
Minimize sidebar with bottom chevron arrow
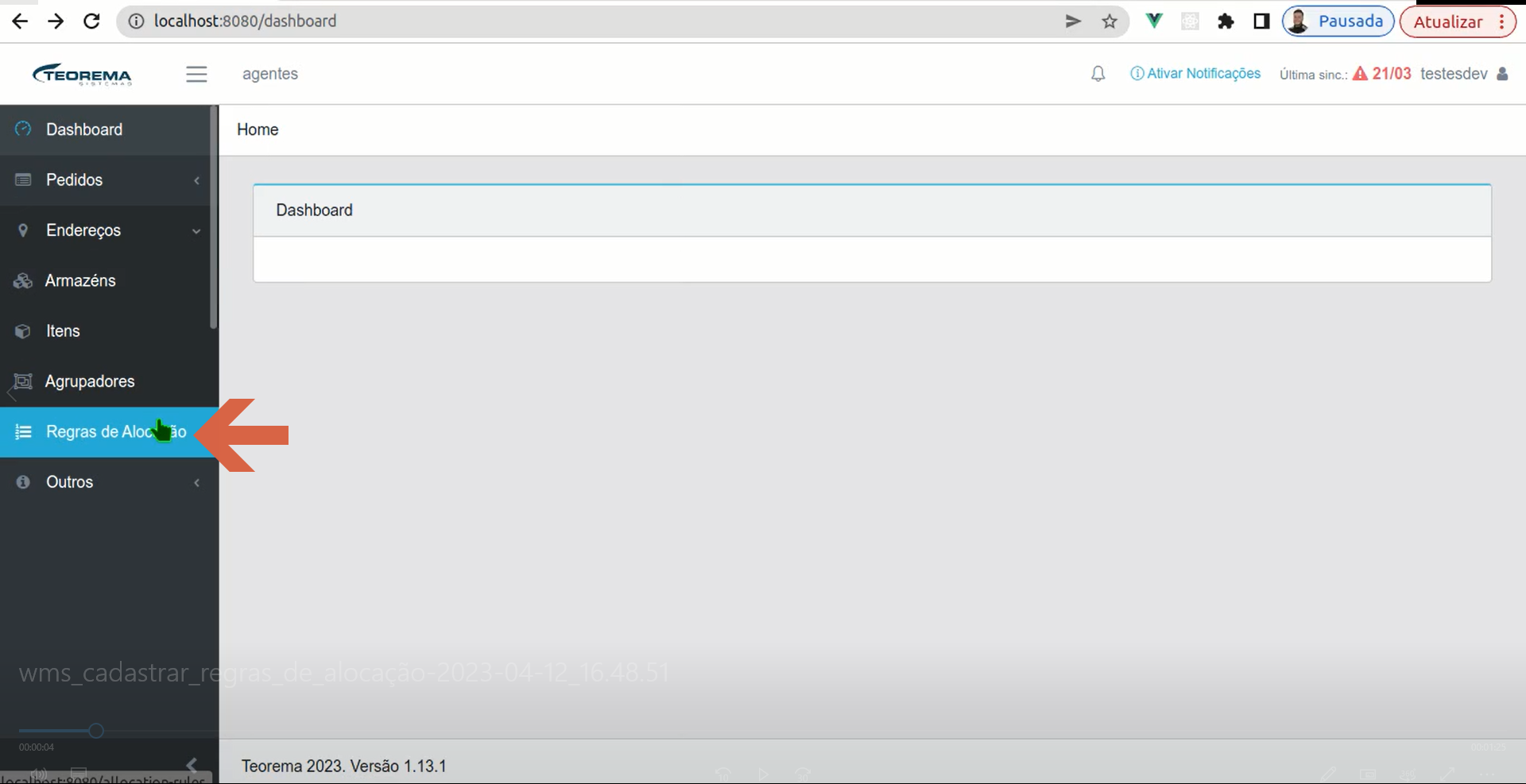tap(192, 764)
